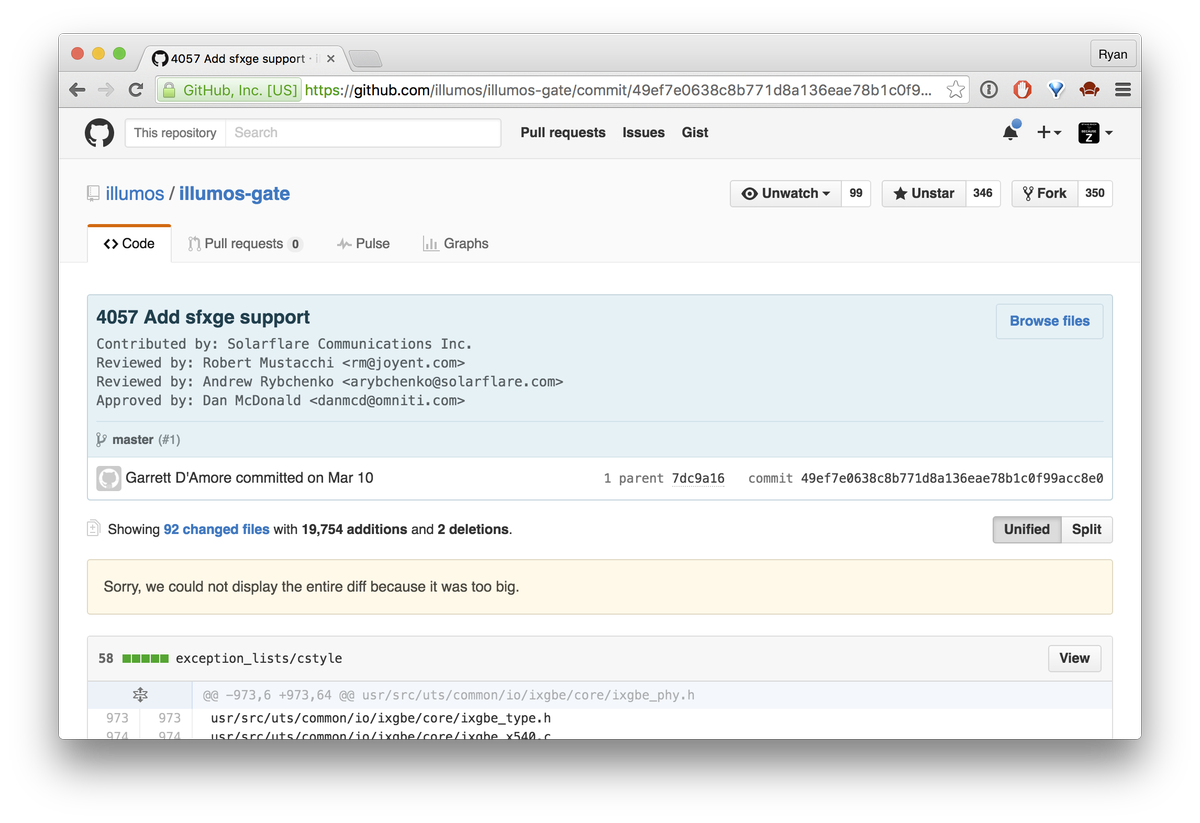Open notifications bell icon
The image size is (1200, 823).
click(x=1011, y=132)
